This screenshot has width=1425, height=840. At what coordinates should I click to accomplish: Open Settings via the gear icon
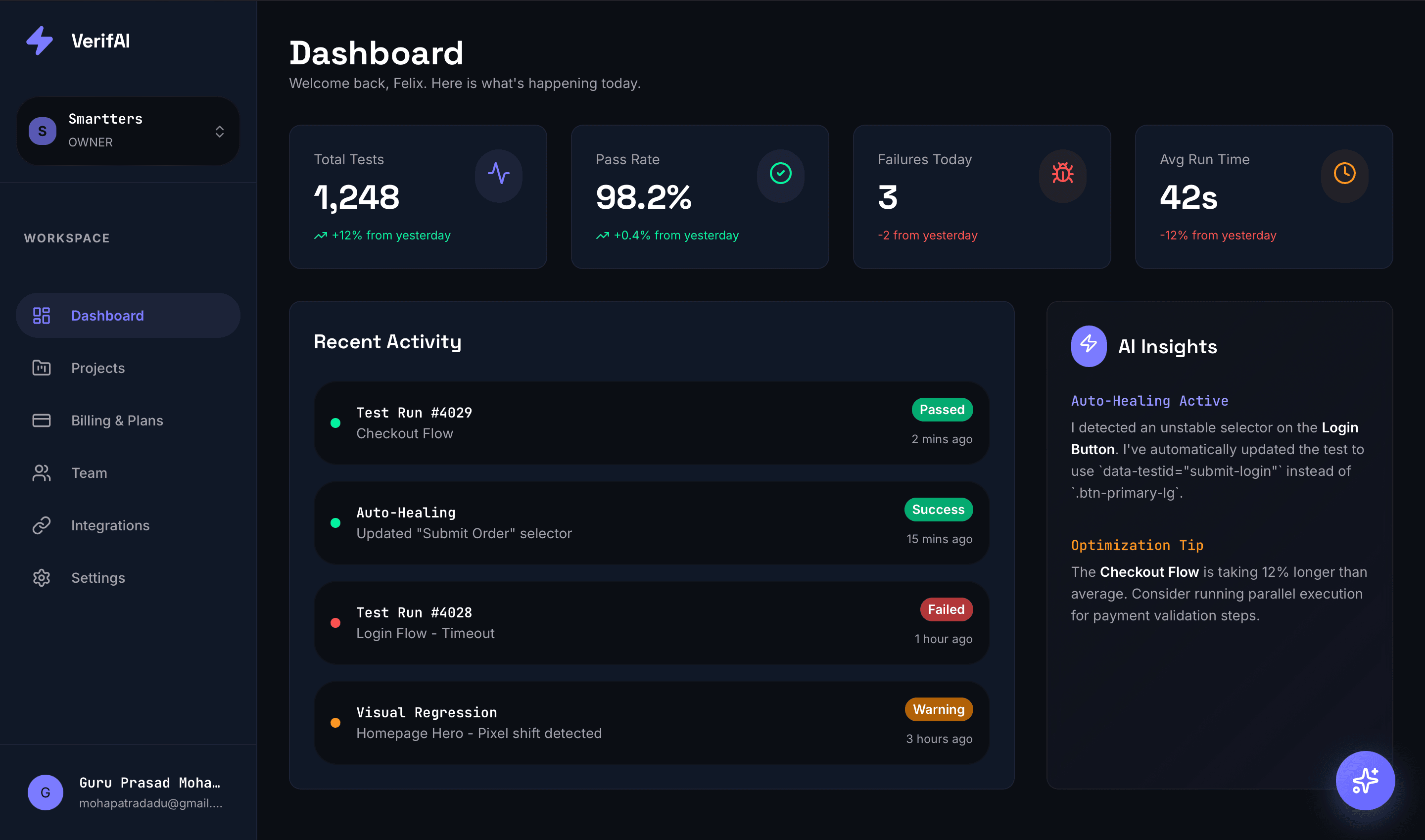click(41, 577)
